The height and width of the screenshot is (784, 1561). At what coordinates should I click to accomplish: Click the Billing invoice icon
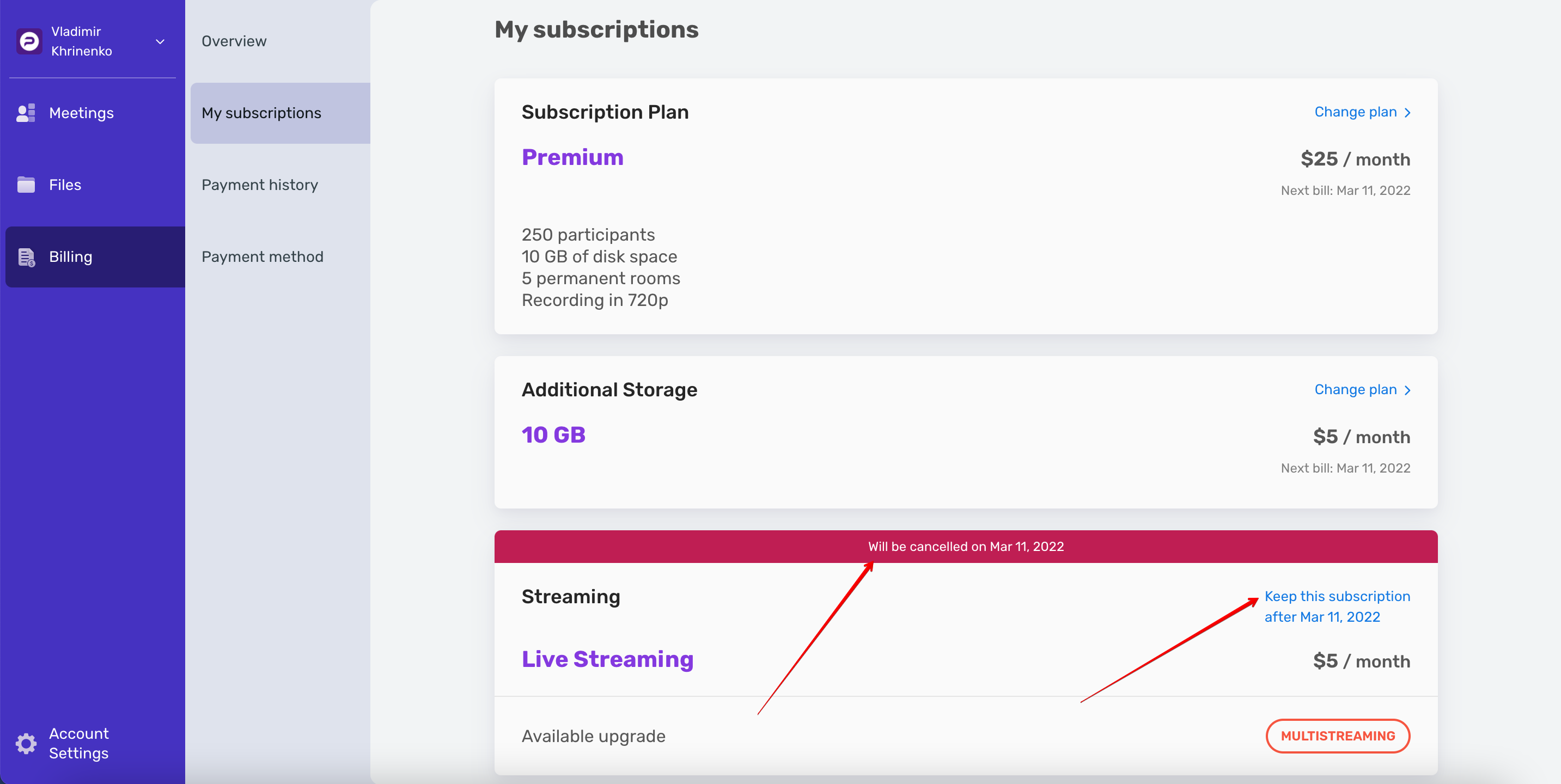(x=26, y=257)
